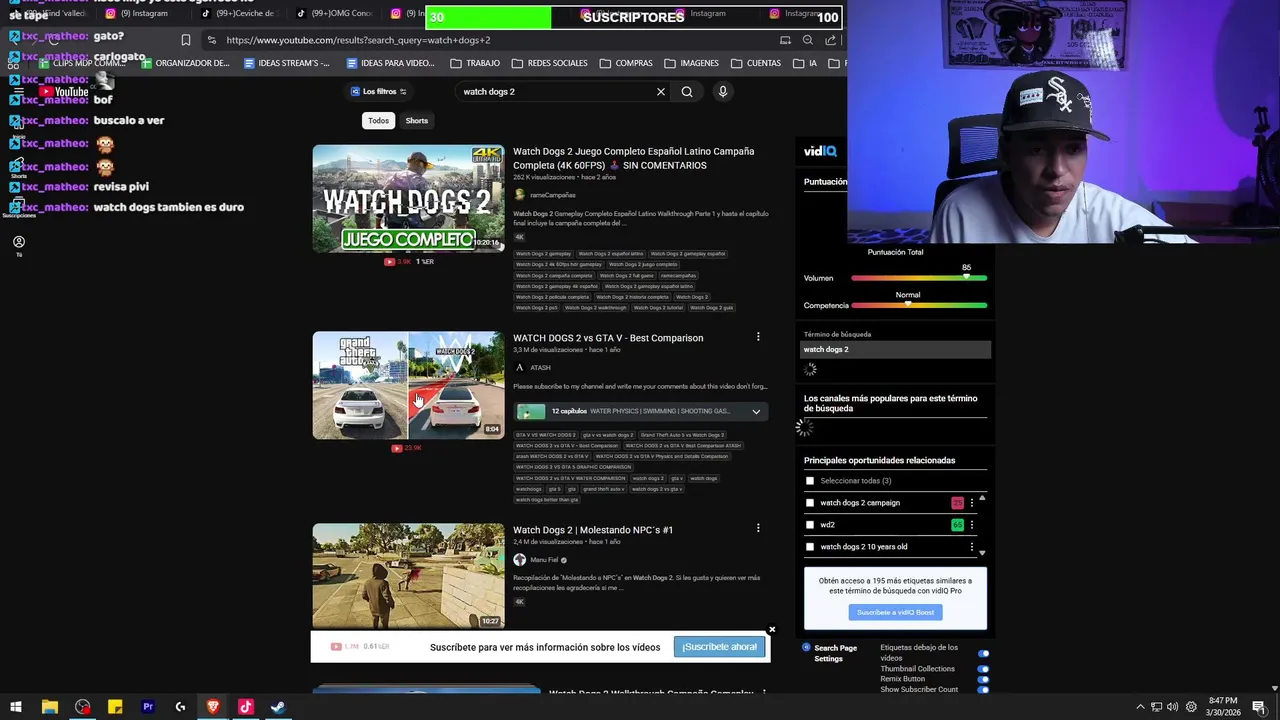Expand the hidden system tray icons chevron
This screenshot has height=720, width=1280.
point(1140,707)
